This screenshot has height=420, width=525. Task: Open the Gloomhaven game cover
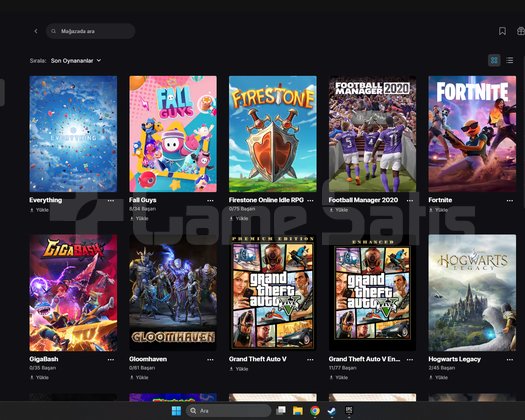pos(173,293)
